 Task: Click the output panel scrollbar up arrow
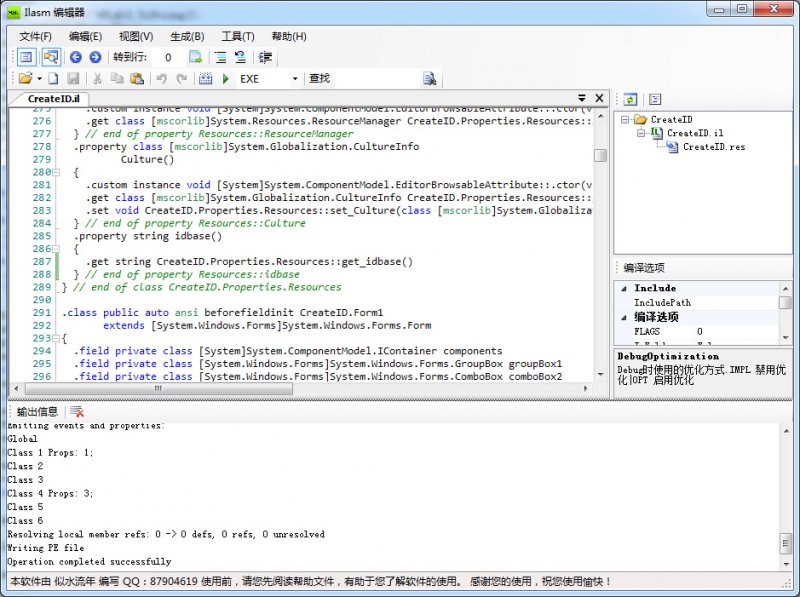(786, 432)
